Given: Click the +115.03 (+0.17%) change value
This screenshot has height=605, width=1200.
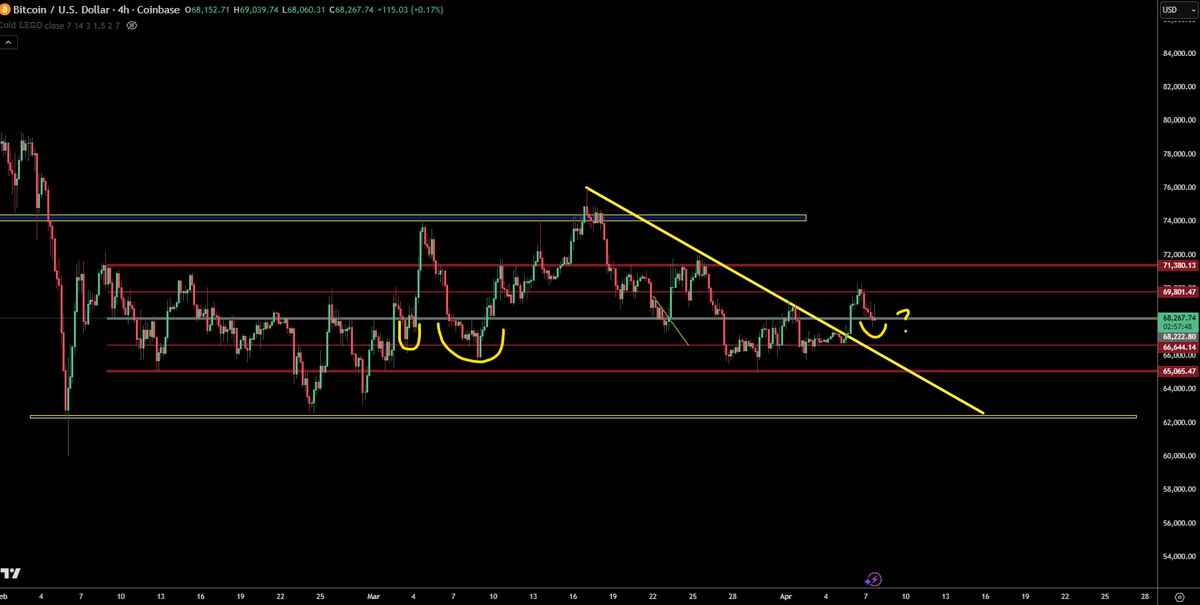Looking at the screenshot, I should [x=412, y=10].
